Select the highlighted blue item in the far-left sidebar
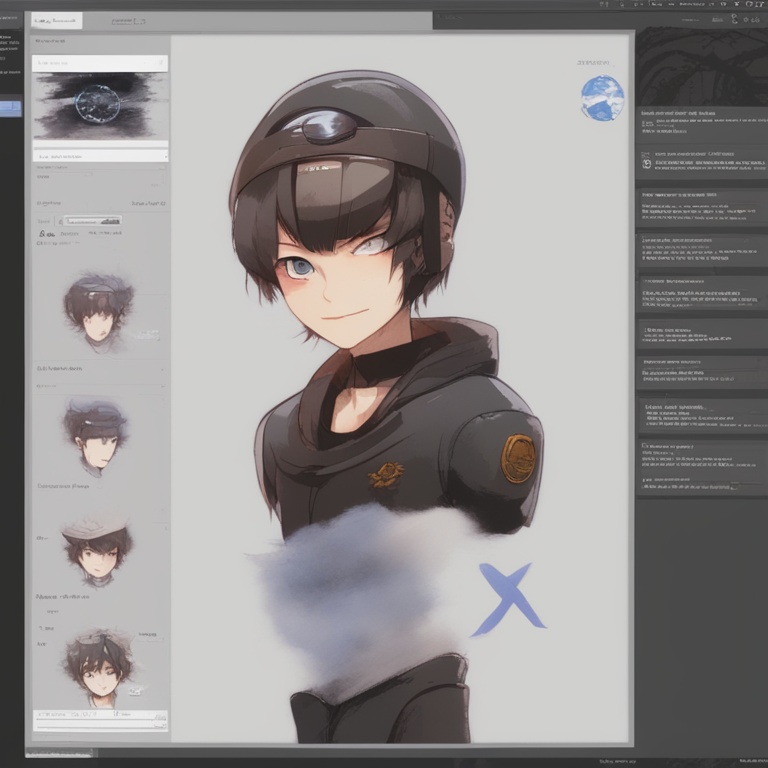Screen dimensions: 768x768 10,108
